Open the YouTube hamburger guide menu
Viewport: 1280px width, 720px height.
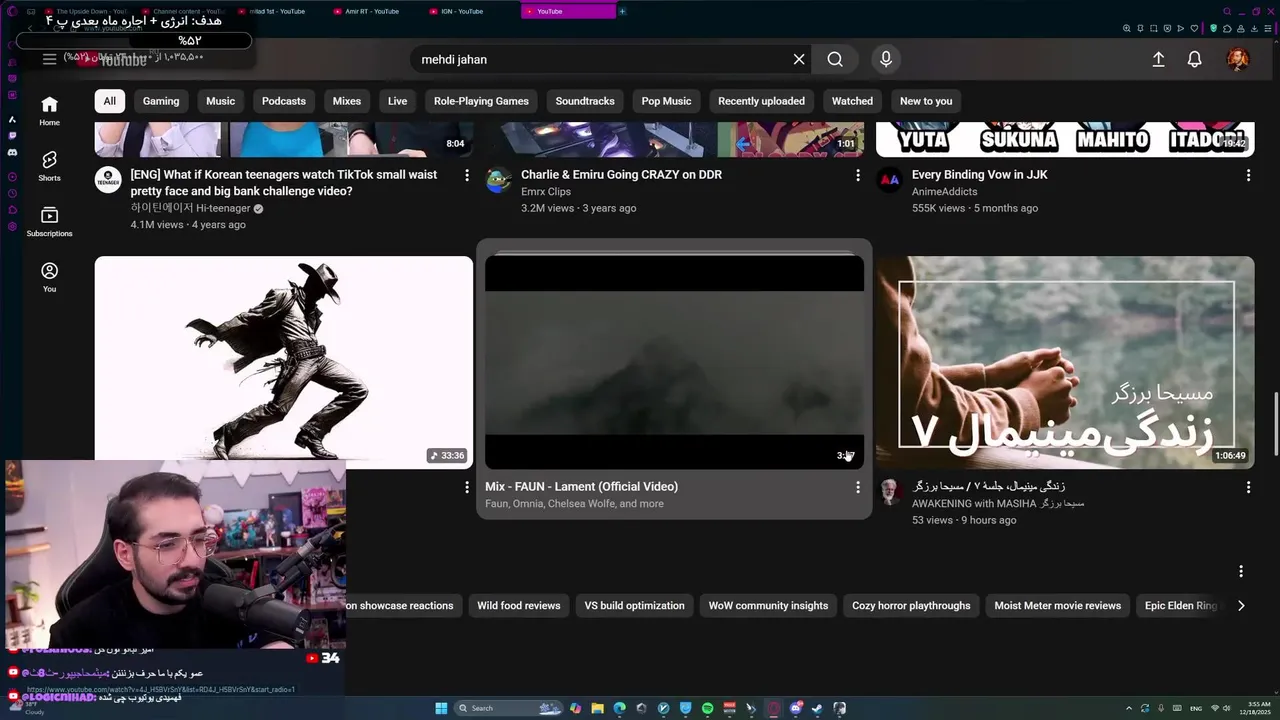(49, 59)
